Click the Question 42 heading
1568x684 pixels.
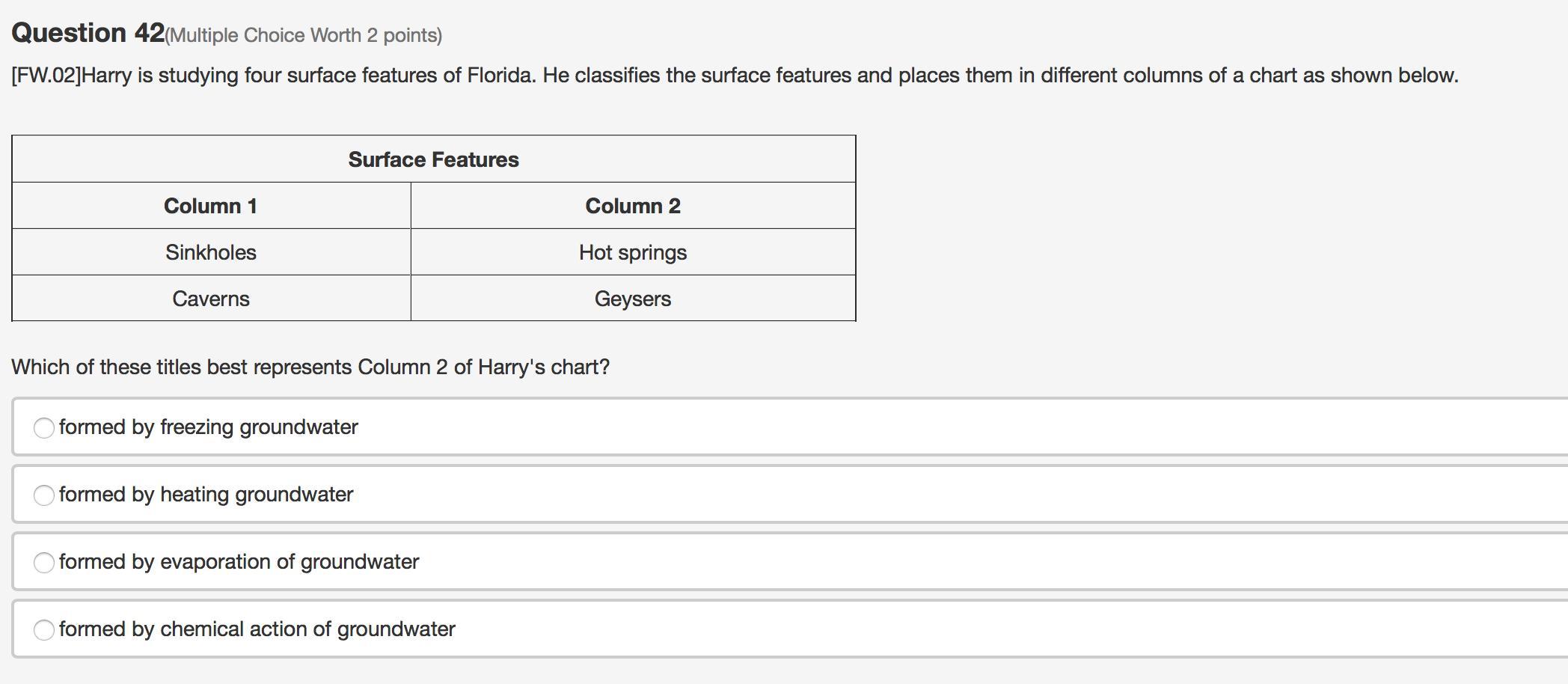[x=88, y=33]
